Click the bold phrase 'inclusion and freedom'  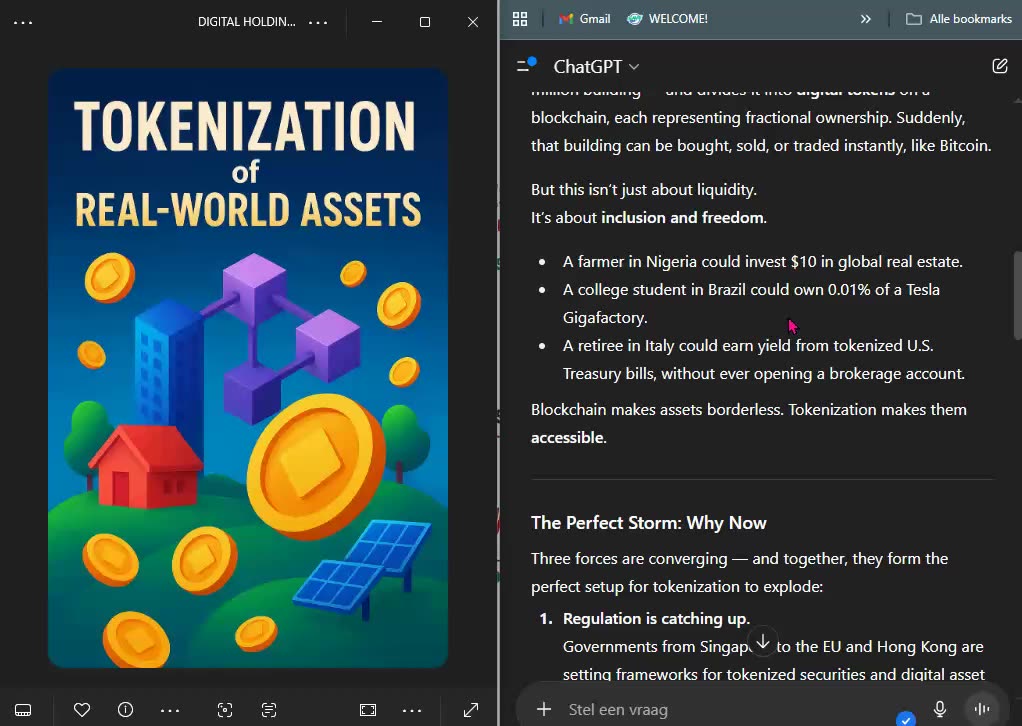click(x=682, y=217)
